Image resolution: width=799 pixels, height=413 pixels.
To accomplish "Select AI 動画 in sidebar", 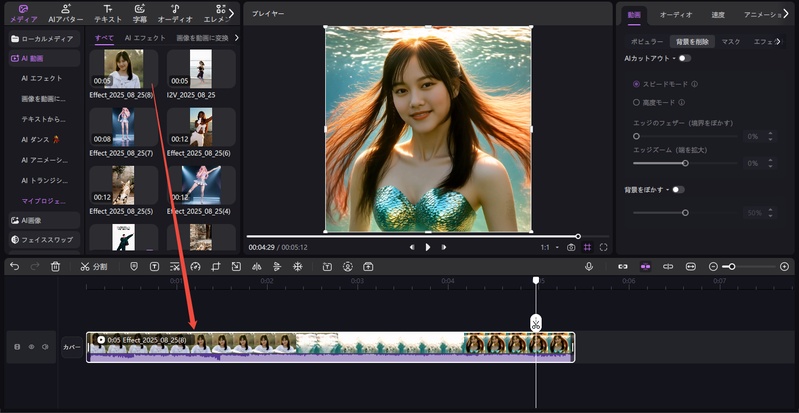I will pyautogui.click(x=45, y=58).
